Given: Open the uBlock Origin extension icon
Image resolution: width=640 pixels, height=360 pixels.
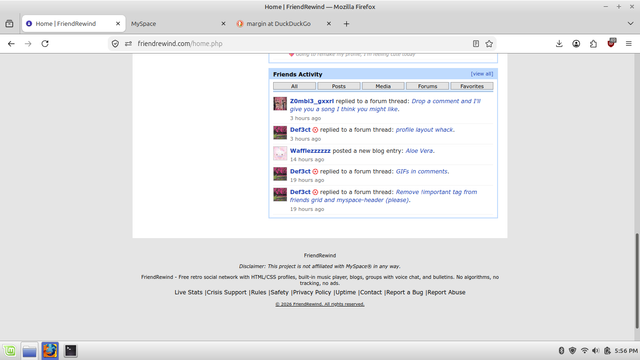Looking at the screenshot, I should (x=611, y=43).
